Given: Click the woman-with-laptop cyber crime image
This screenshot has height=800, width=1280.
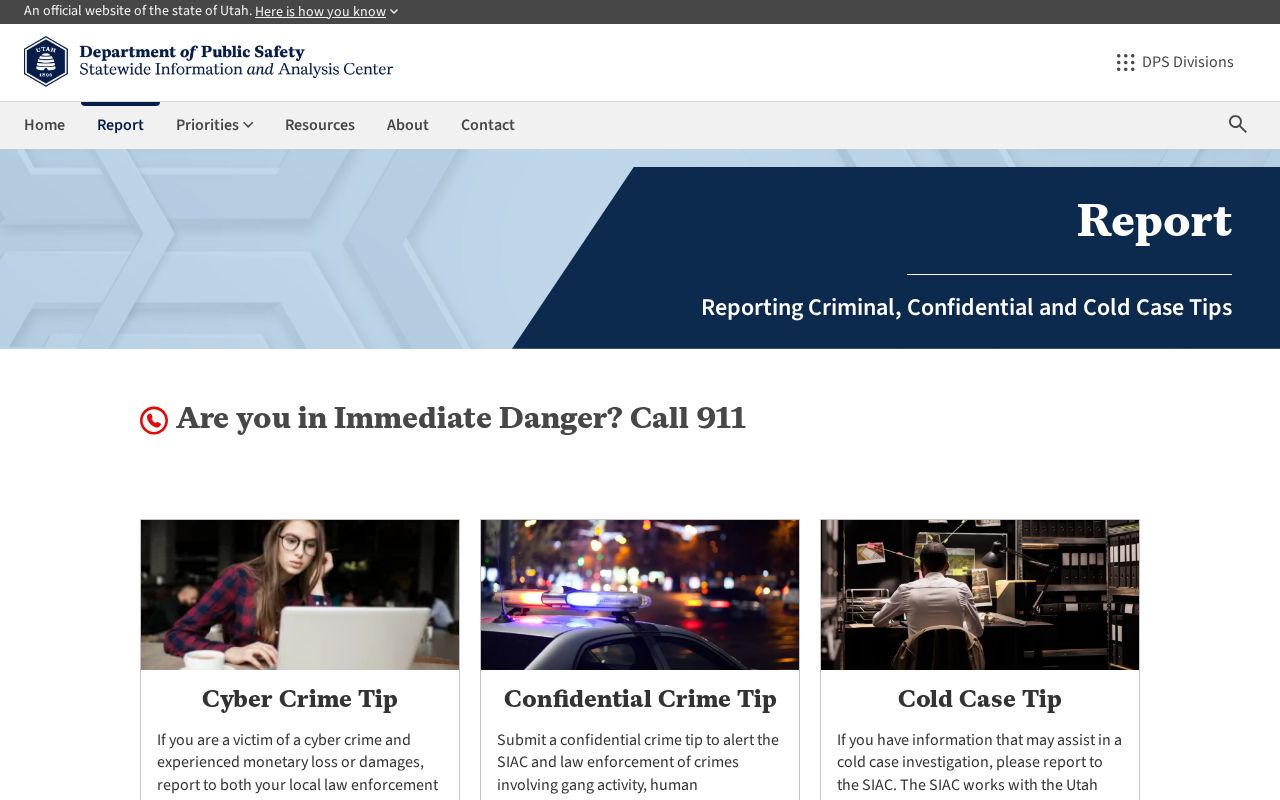Looking at the screenshot, I should [300, 595].
